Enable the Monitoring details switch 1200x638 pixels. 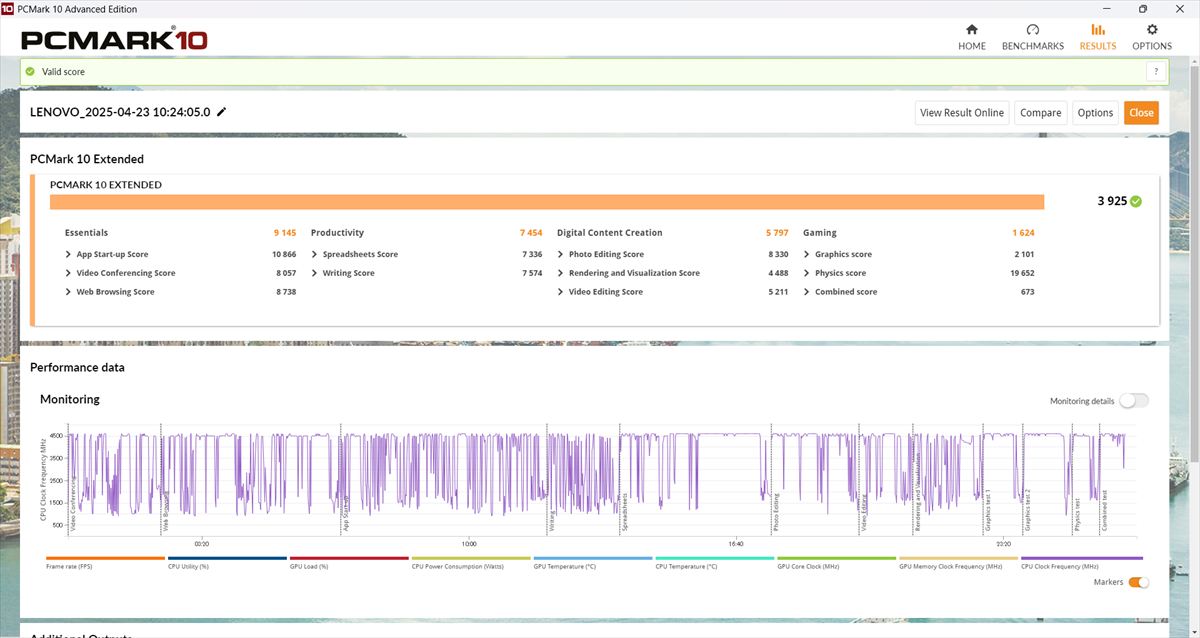pos(1134,401)
